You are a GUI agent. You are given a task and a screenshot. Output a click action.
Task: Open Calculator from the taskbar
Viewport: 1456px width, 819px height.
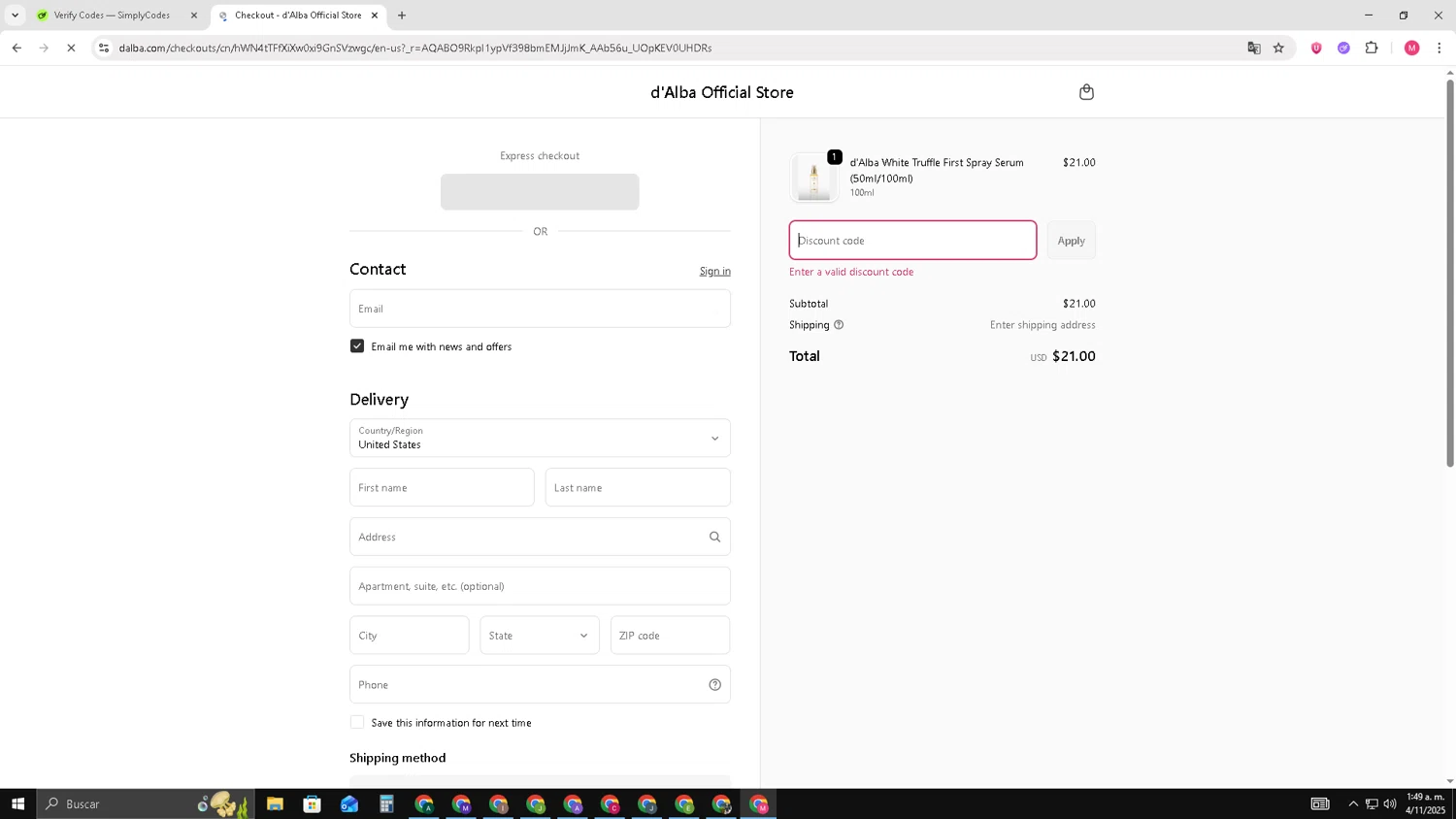[386, 803]
